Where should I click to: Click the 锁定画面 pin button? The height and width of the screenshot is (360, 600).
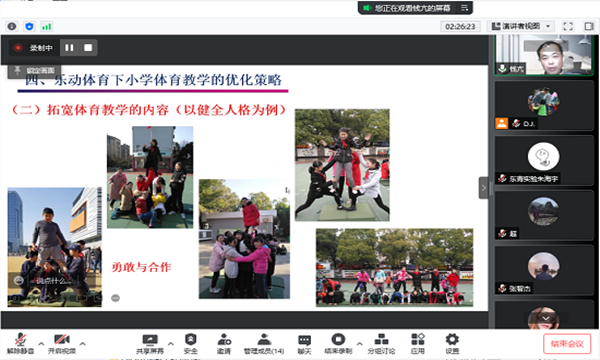[x=34, y=71]
